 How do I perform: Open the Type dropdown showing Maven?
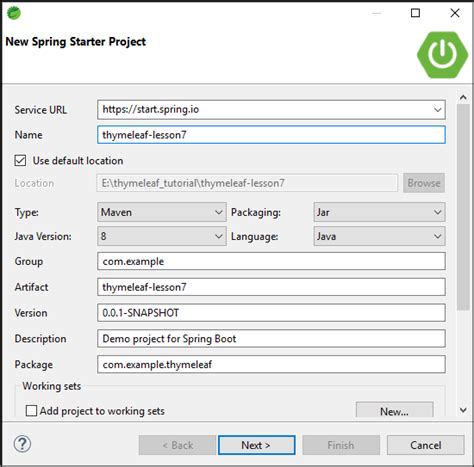click(162, 212)
